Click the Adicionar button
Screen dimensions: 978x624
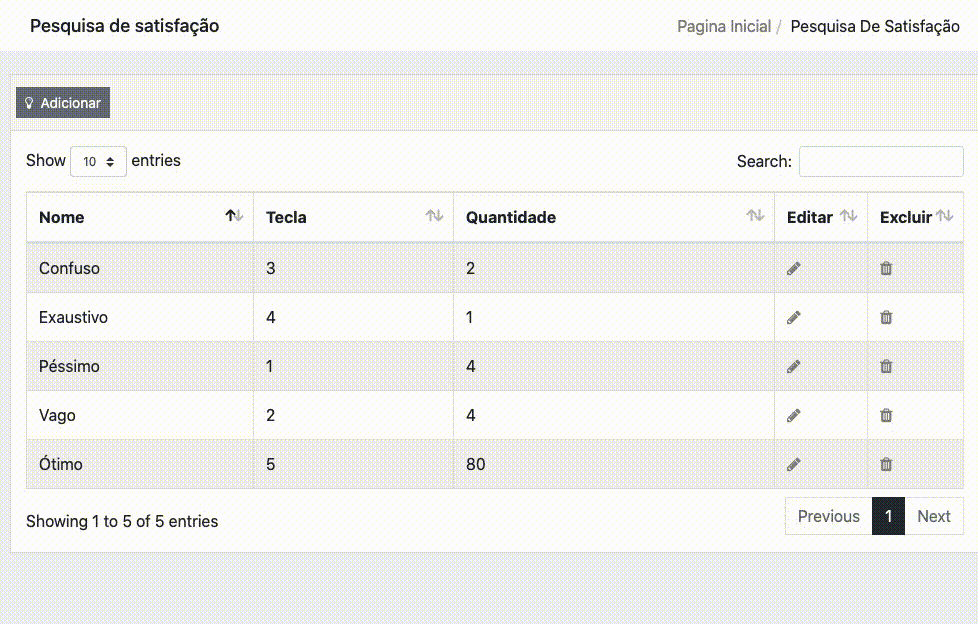[63, 103]
